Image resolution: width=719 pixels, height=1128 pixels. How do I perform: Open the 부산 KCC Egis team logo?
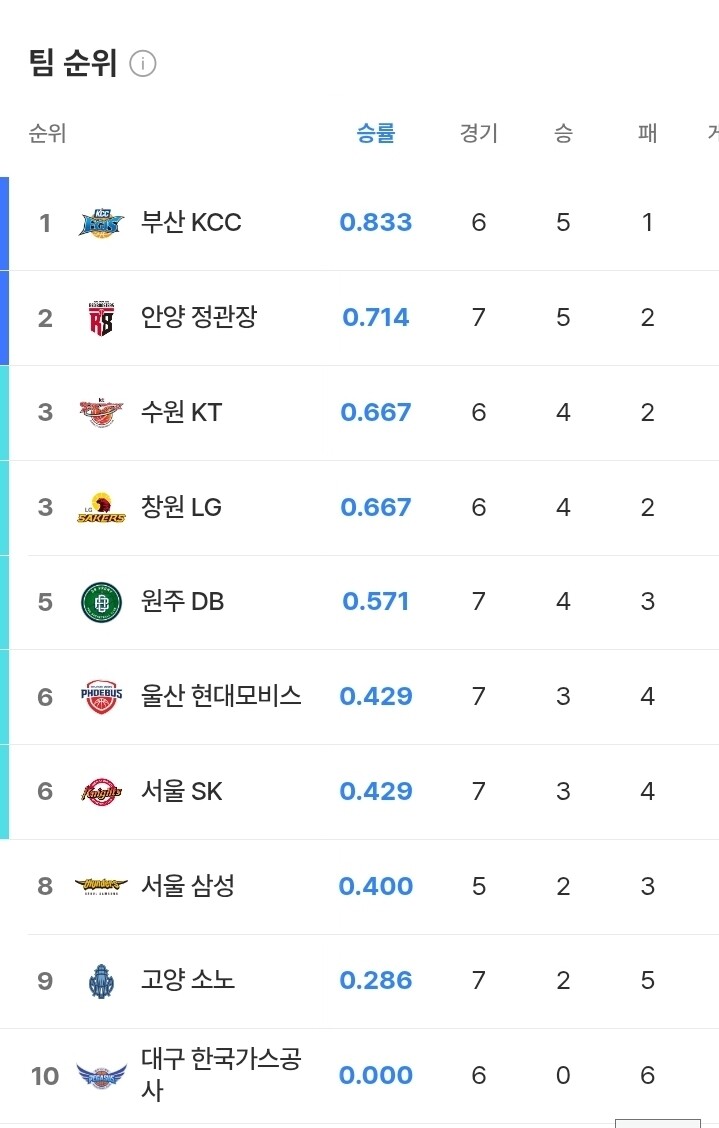coord(101,223)
